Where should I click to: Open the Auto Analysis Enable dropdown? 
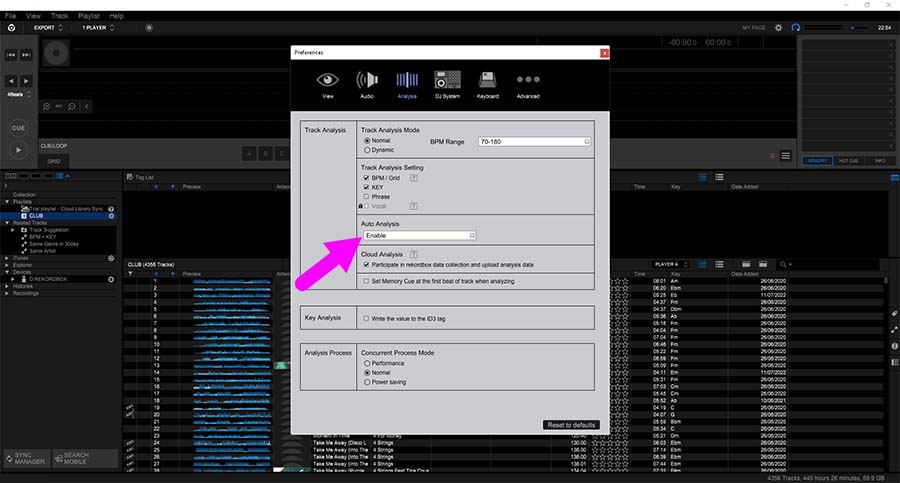(420, 235)
